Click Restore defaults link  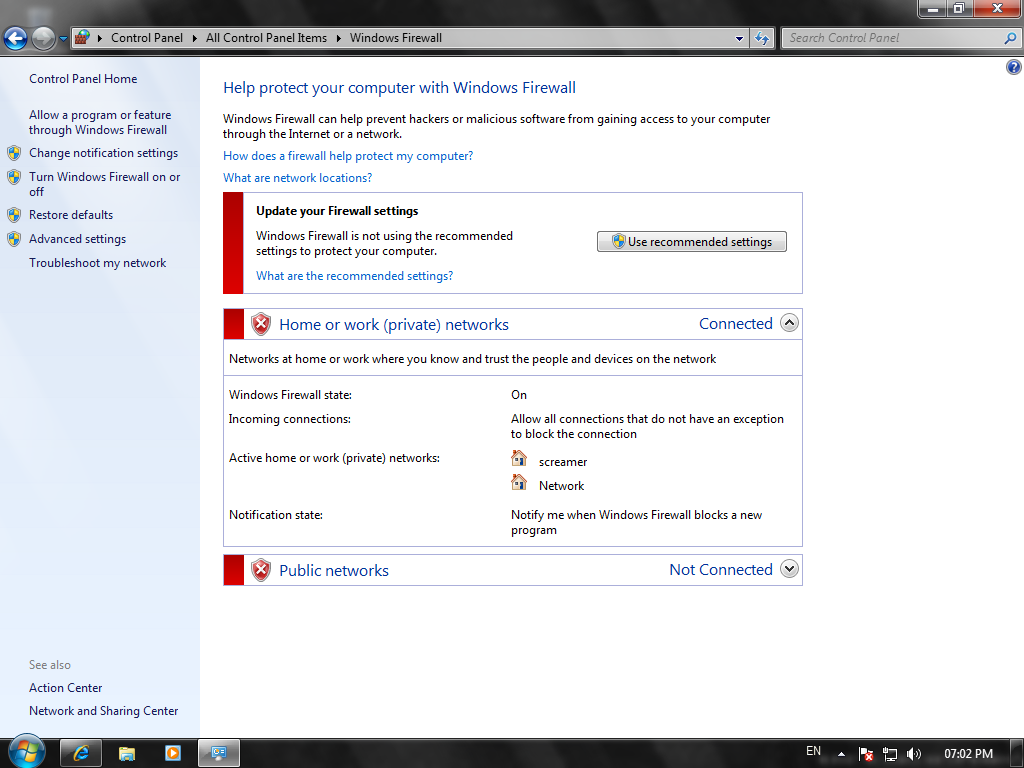point(71,215)
